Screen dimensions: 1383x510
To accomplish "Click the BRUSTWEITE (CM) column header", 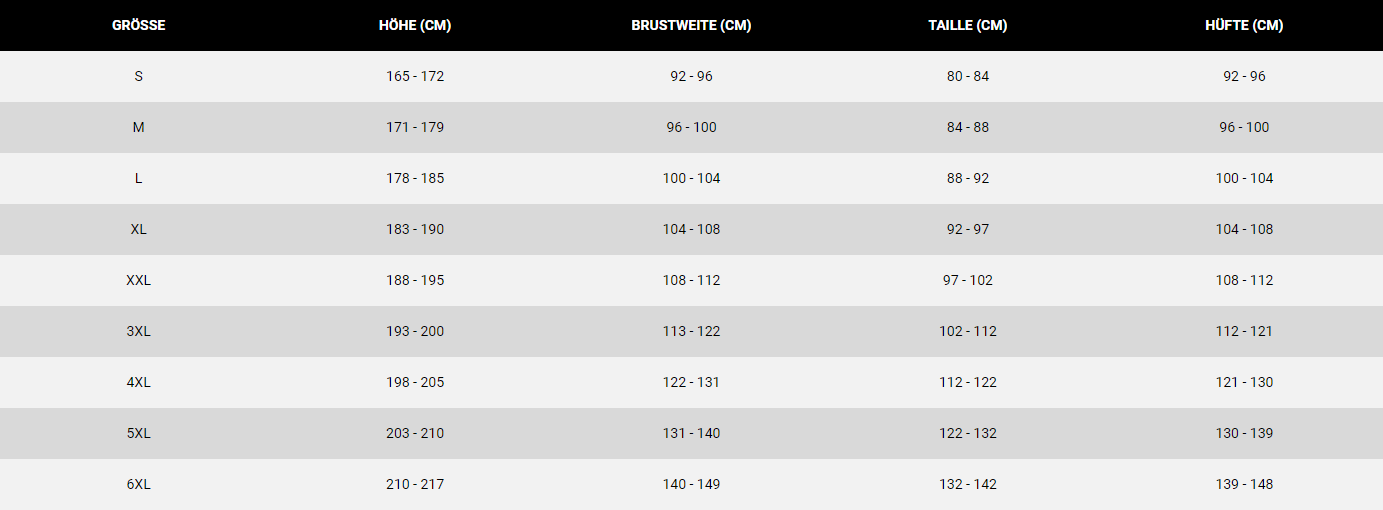I will 691,25.
